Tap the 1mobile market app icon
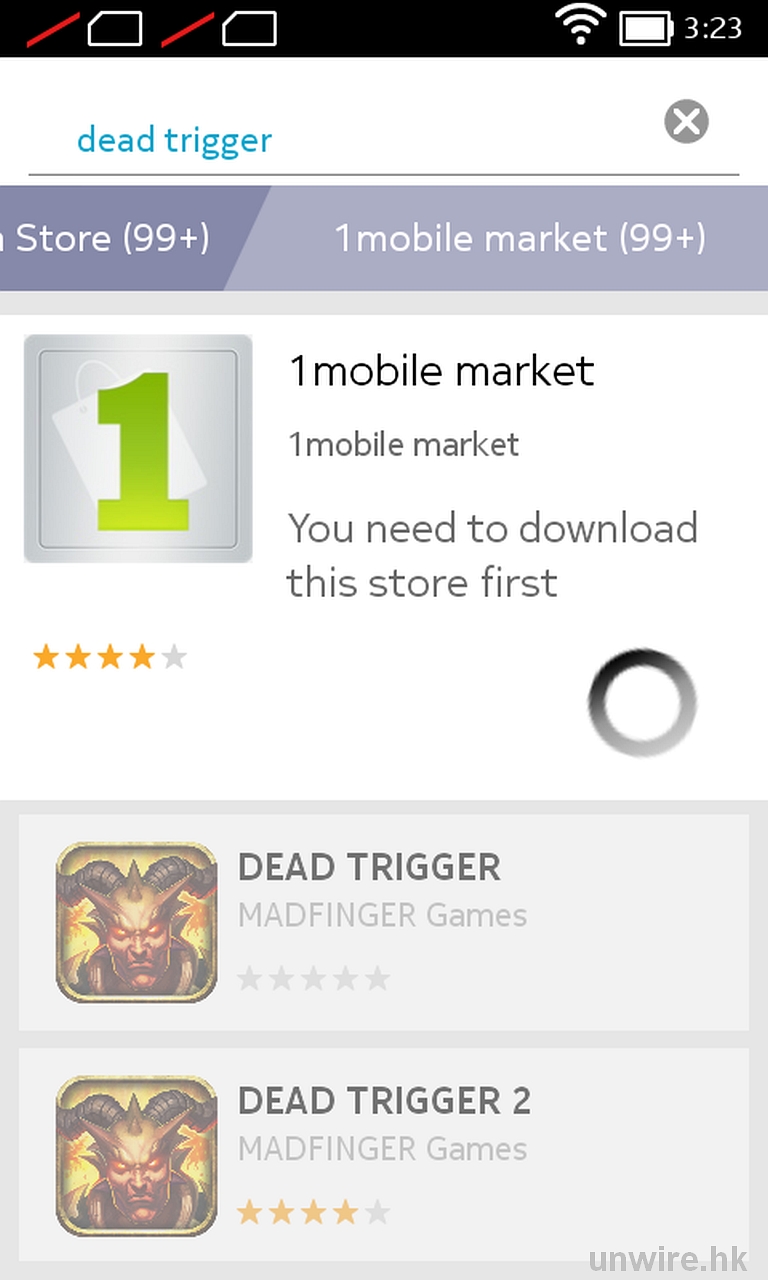 [138, 449]
